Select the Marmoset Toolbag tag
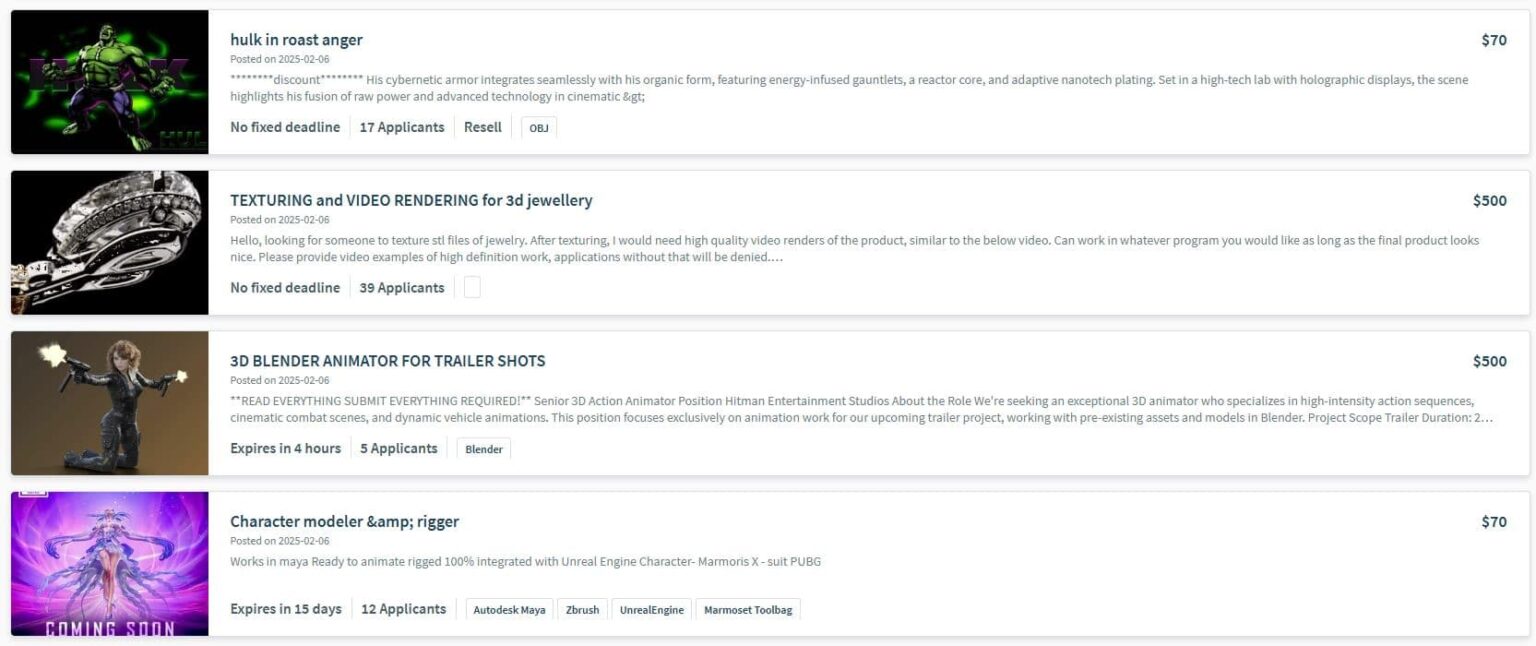 748,610
